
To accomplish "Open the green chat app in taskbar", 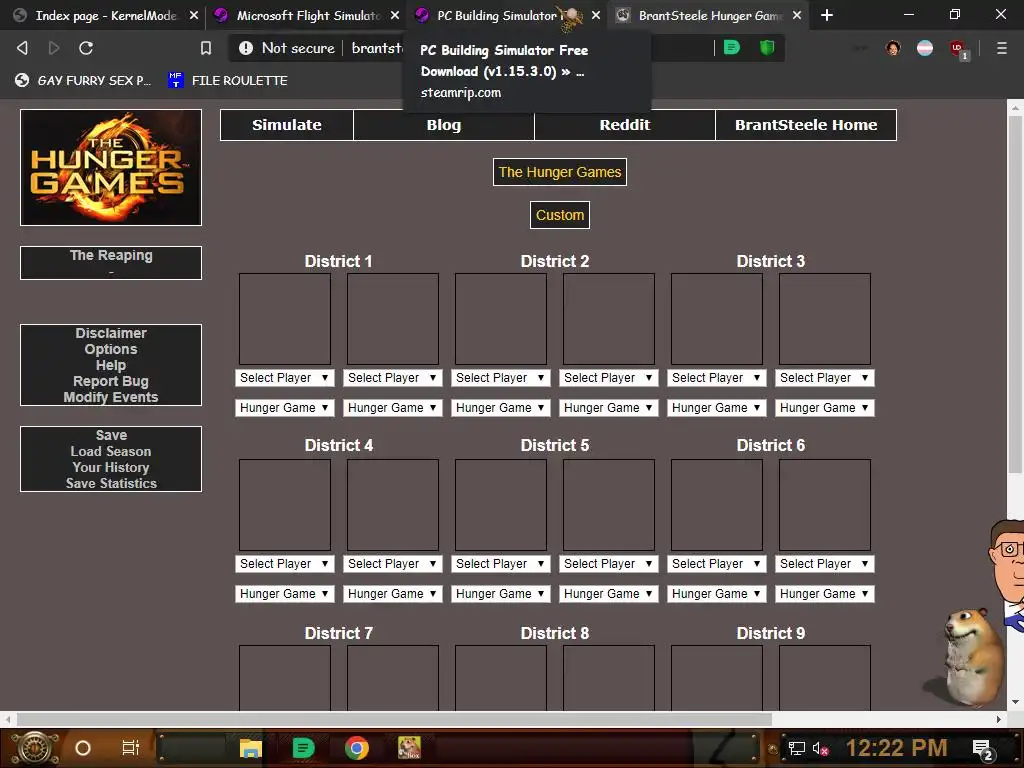I will coord(303,748).
